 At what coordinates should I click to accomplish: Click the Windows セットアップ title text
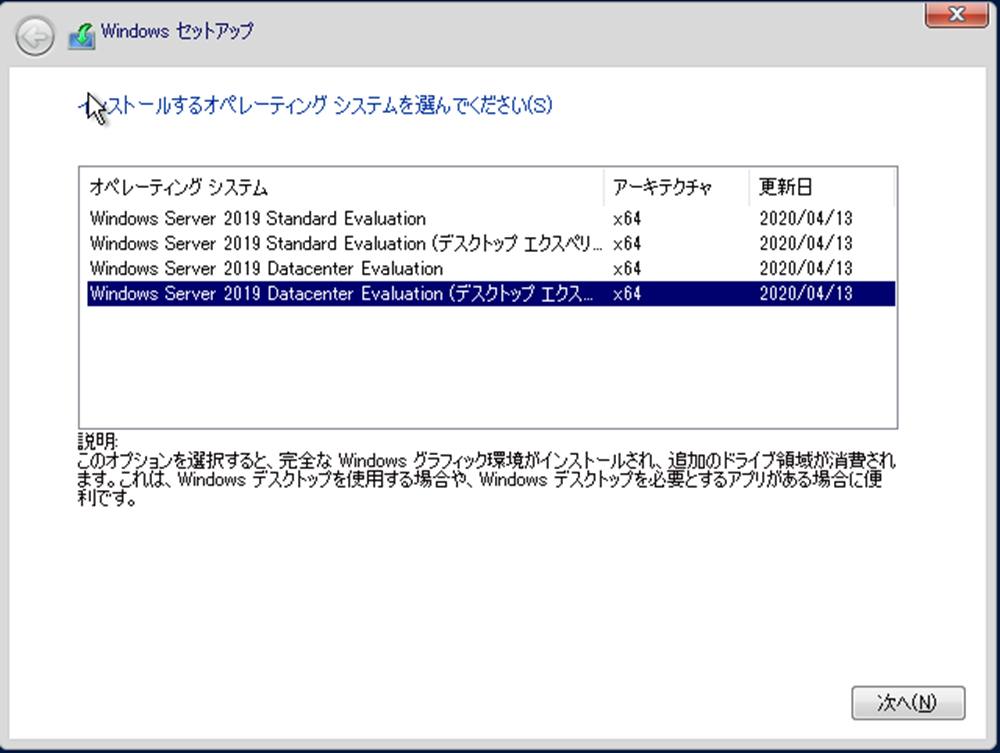click(x=177, y=31)
